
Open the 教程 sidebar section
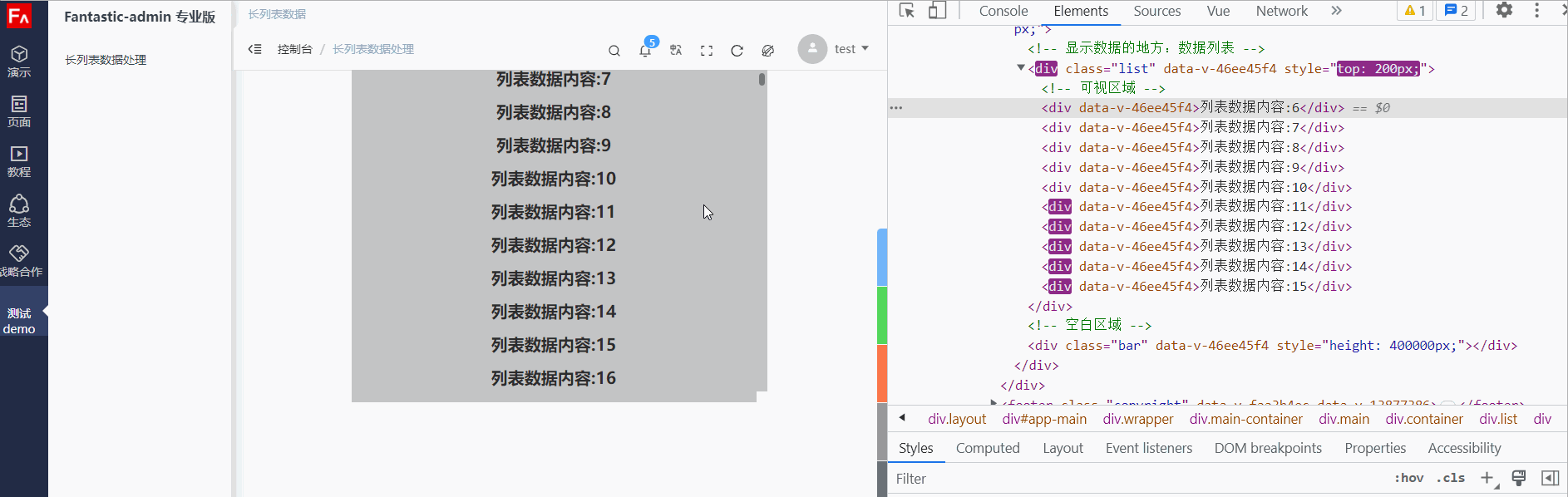(x=19, y=162)
